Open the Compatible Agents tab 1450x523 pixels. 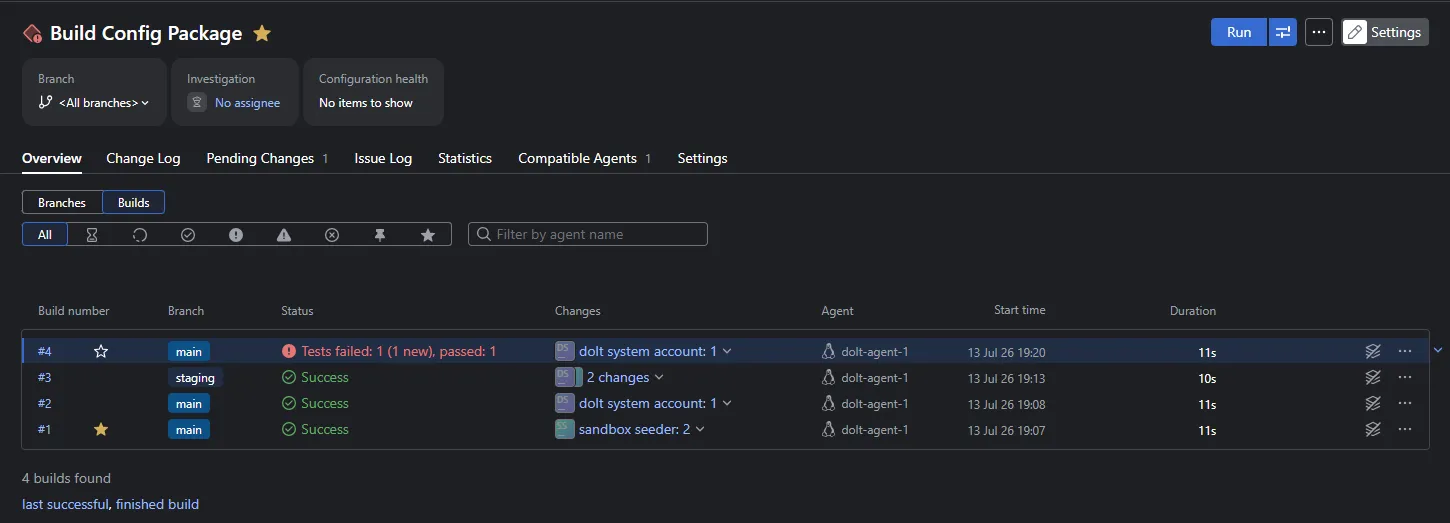tap(584, 158)
